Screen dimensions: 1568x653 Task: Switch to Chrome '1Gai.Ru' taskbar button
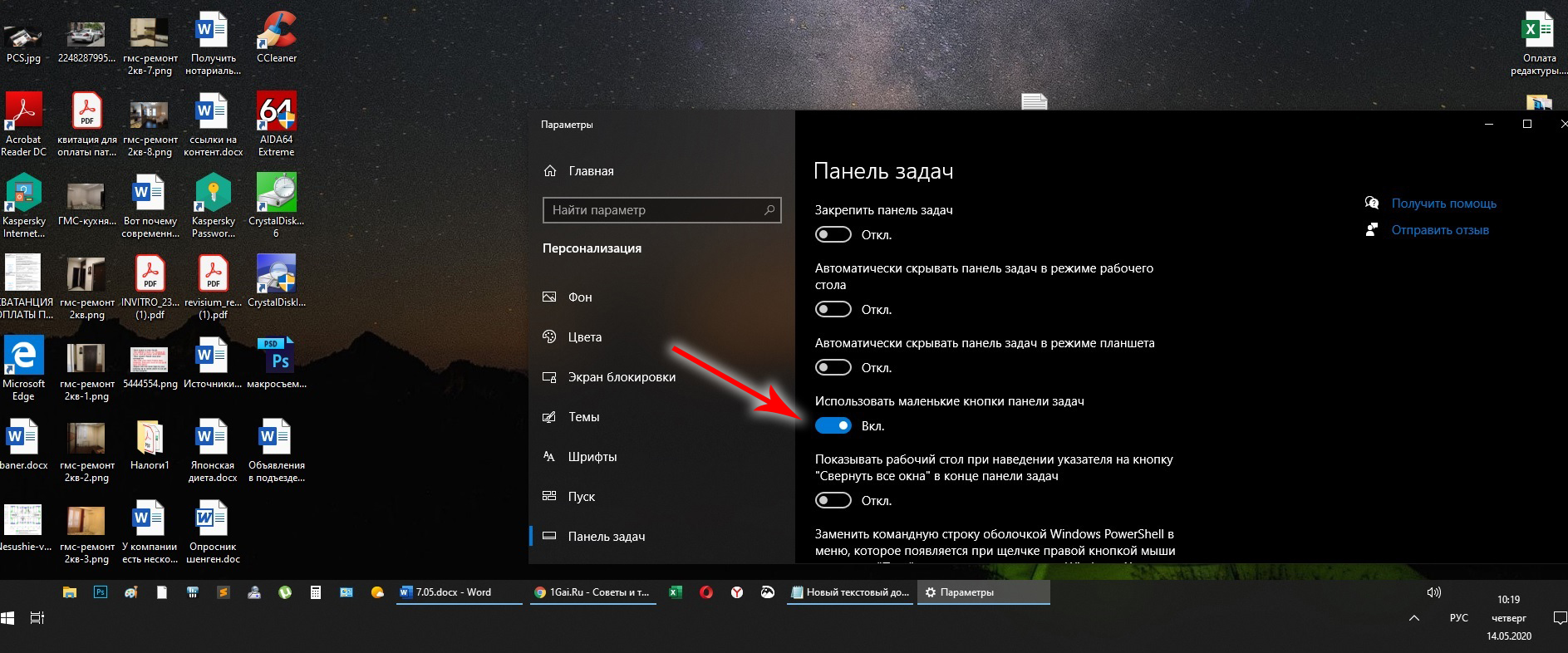(592, 592)
